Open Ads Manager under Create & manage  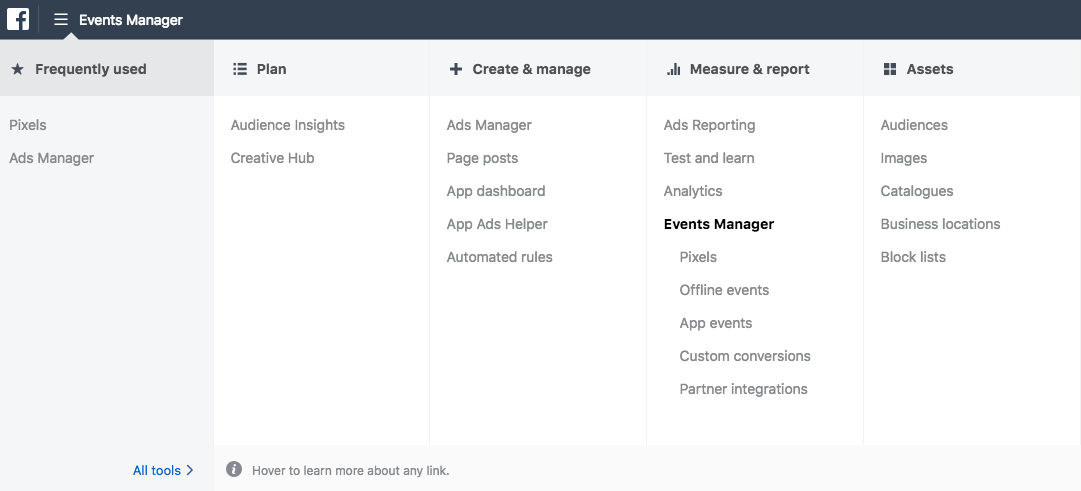point(489,125)
